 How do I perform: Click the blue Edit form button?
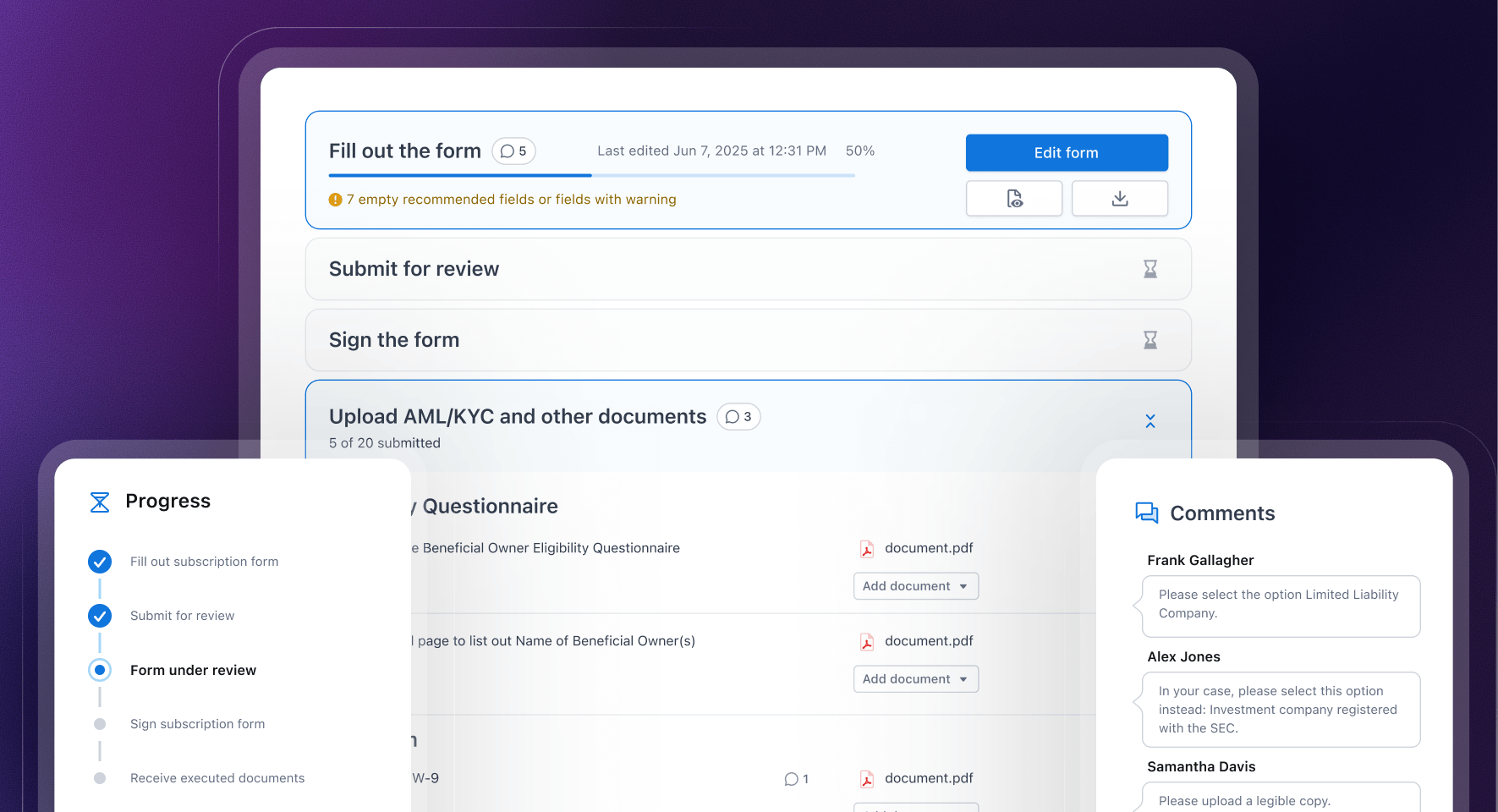tap(1067, 153)
